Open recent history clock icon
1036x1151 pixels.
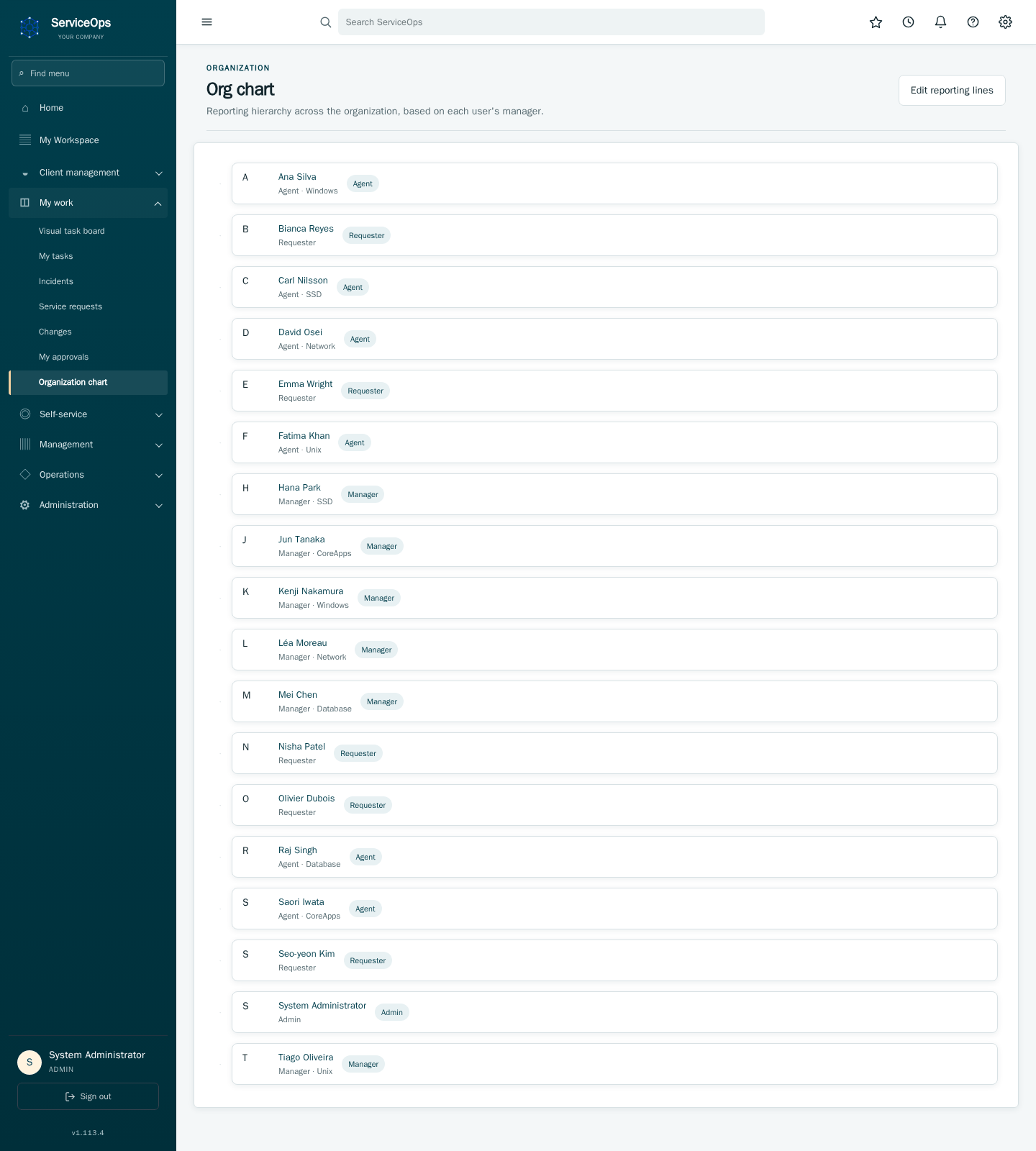point(909,22)
